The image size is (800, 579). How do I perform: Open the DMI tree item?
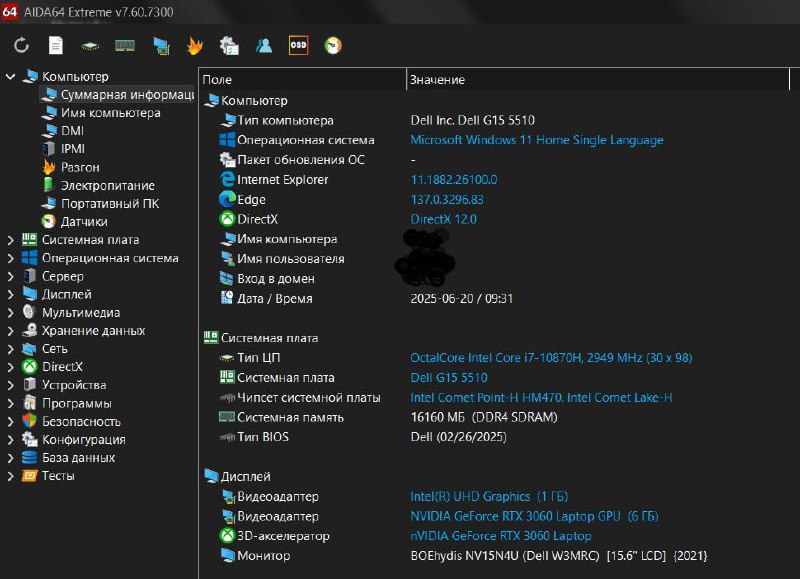[63, 131]
